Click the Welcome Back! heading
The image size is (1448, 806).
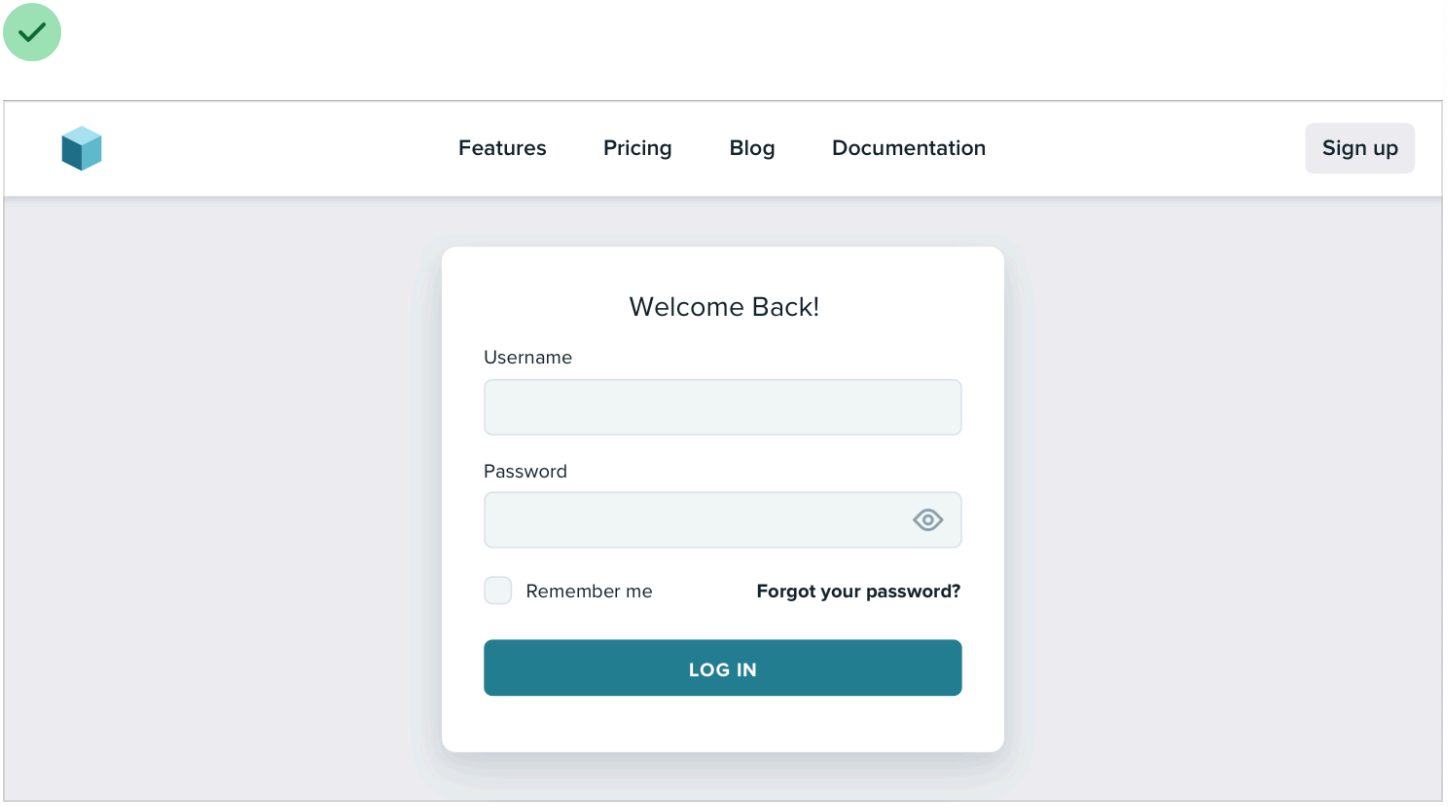click(x=723, y=307)
